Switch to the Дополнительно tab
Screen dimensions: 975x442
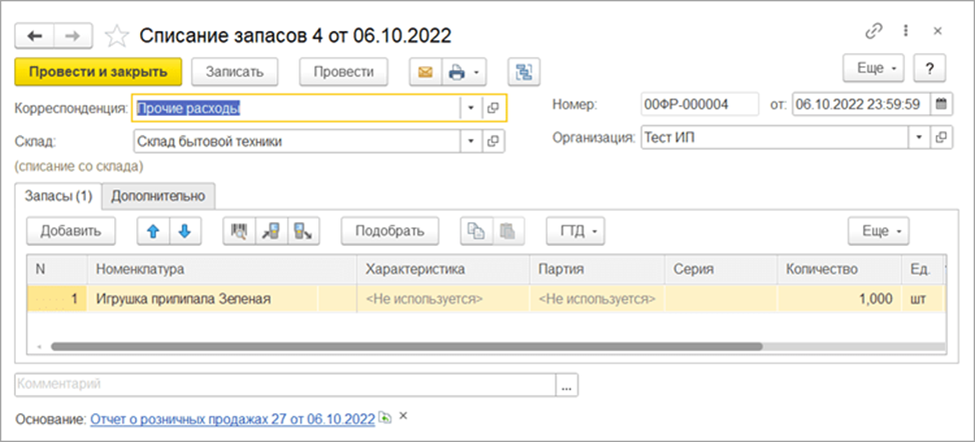[158, 196]
